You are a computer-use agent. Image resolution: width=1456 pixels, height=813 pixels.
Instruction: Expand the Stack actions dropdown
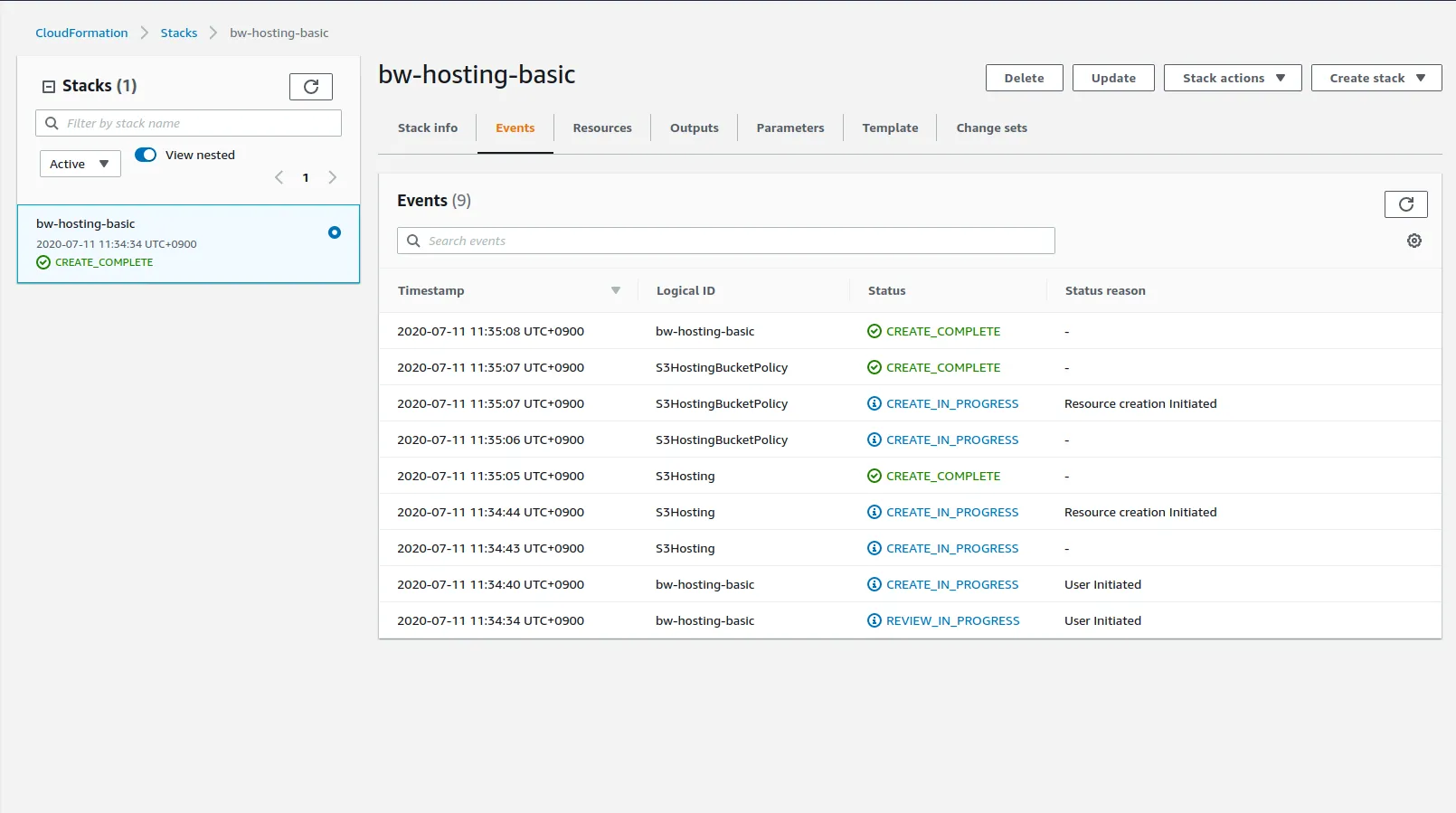1233,78
